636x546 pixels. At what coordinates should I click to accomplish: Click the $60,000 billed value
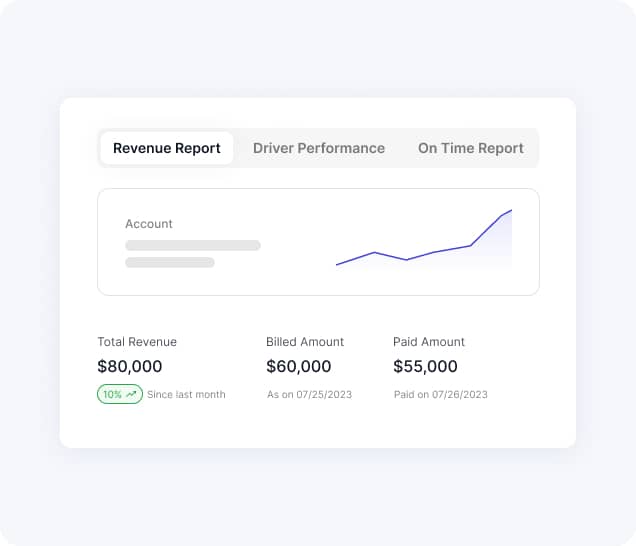click(299, 366)
